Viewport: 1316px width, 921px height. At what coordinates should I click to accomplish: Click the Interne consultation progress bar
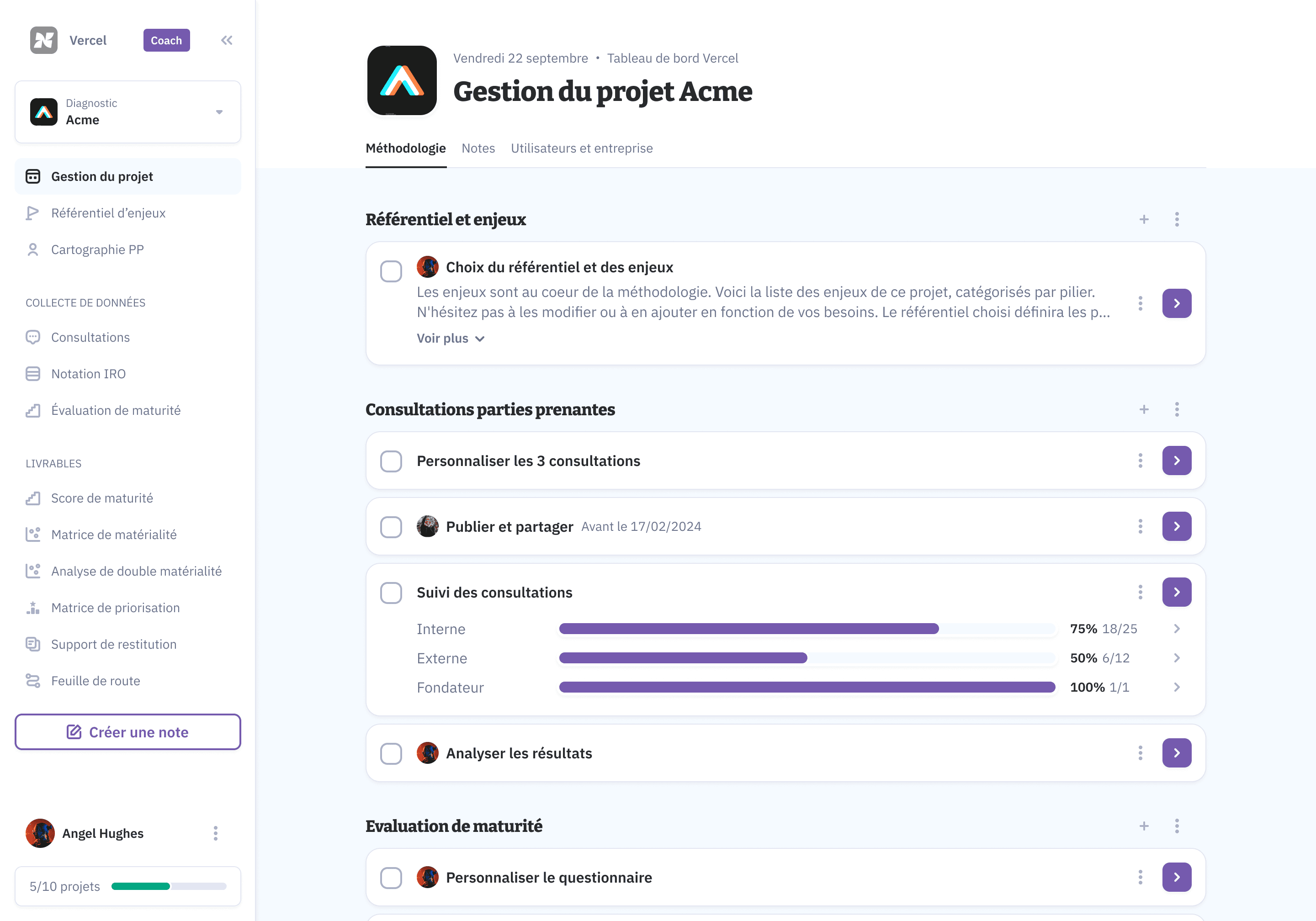(x=807, y=629)
